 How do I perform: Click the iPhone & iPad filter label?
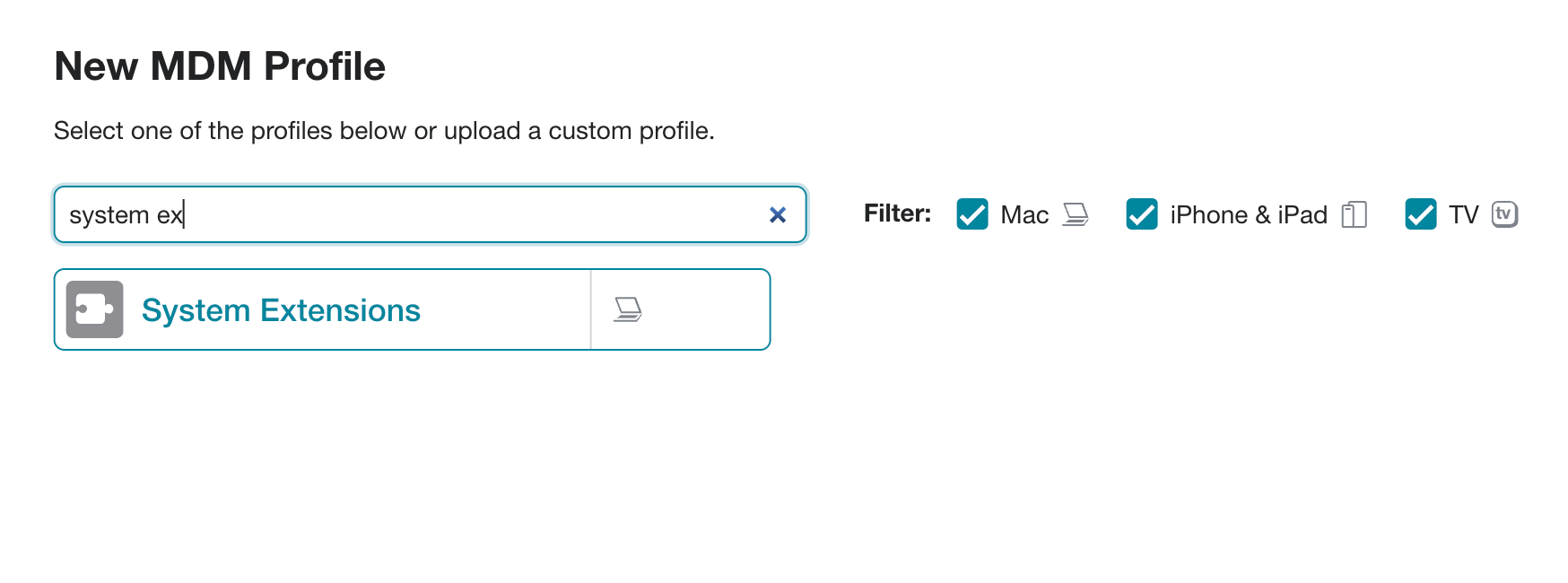click(x=1249, y=215)
